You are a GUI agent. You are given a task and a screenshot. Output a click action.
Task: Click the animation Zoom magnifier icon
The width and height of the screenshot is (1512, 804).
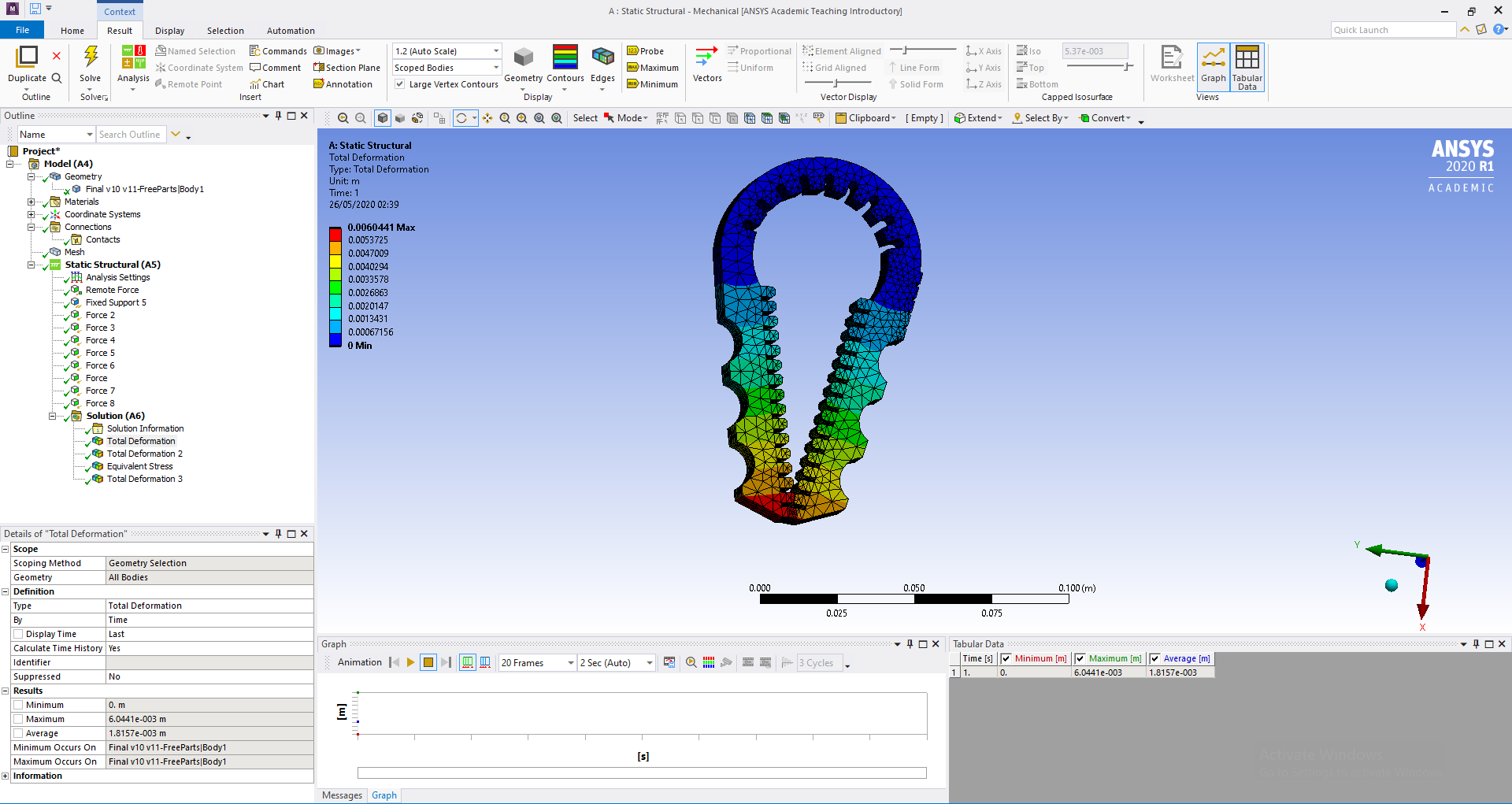691,662
